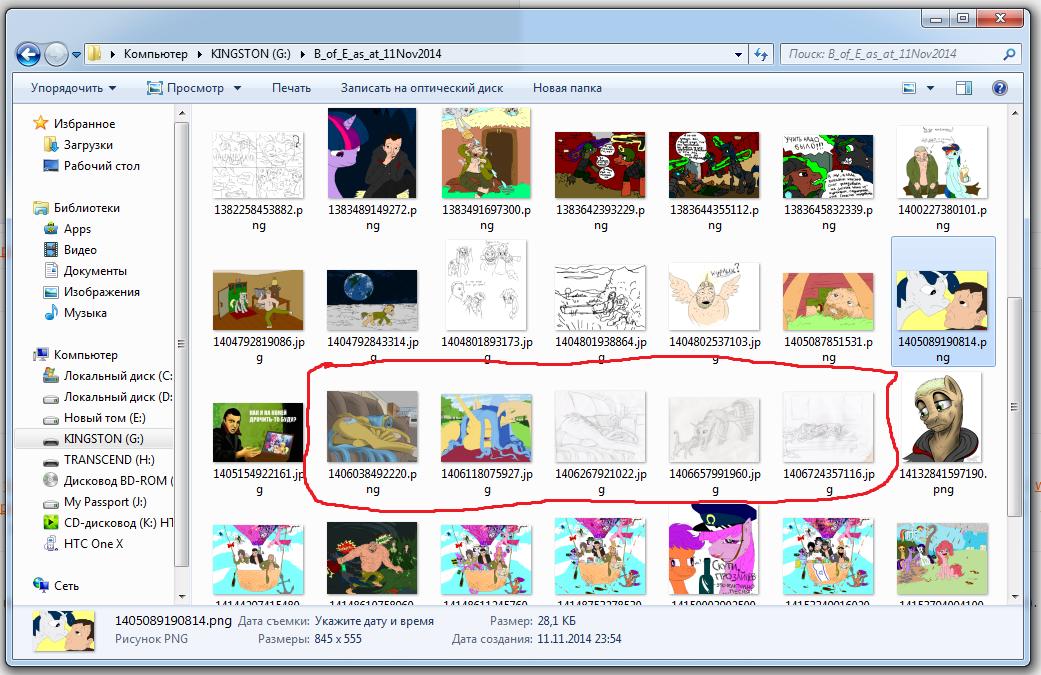Open the view options dropdown arrow
Screen dimensions: 1041x675
[930, 88]
